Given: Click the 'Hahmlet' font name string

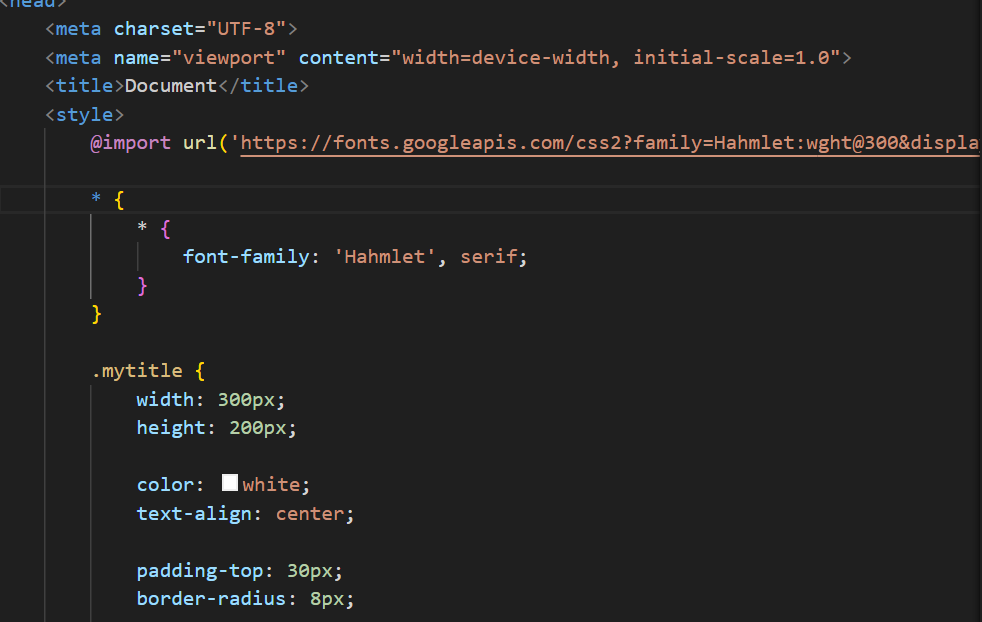Looking at the screenshot, I should click(x=385, y=257).
